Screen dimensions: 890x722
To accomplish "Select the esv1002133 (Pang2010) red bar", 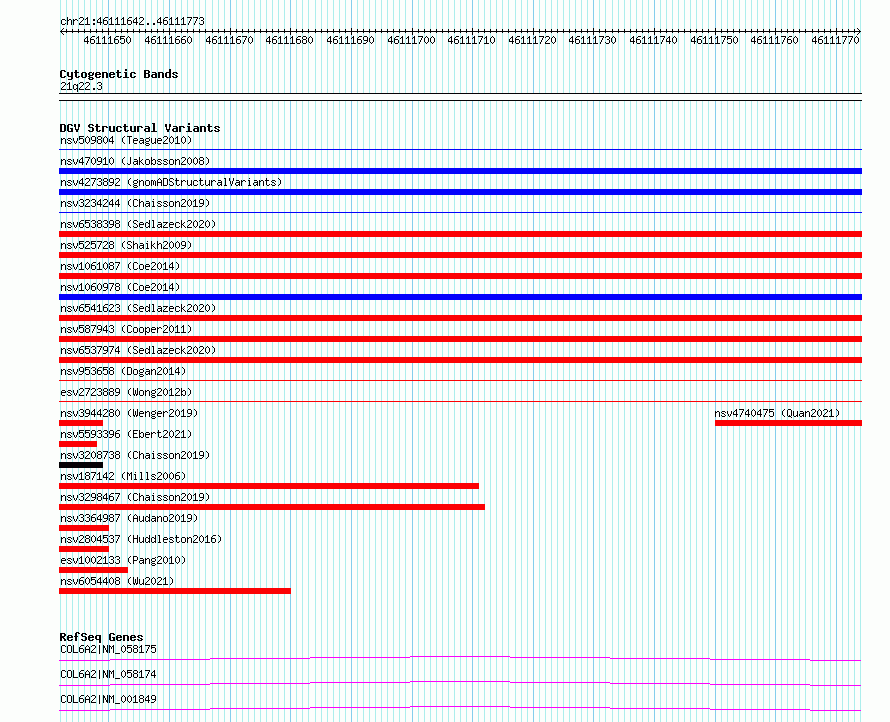I will 94,570.
